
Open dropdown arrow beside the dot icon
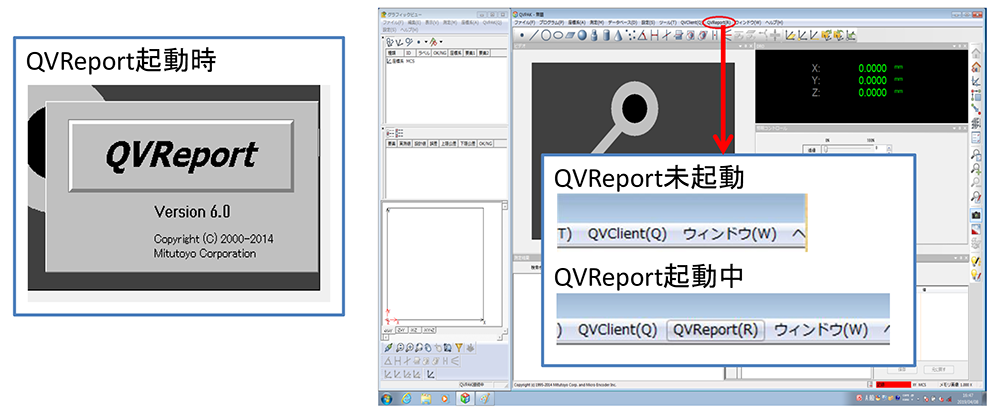coord(426,41)
